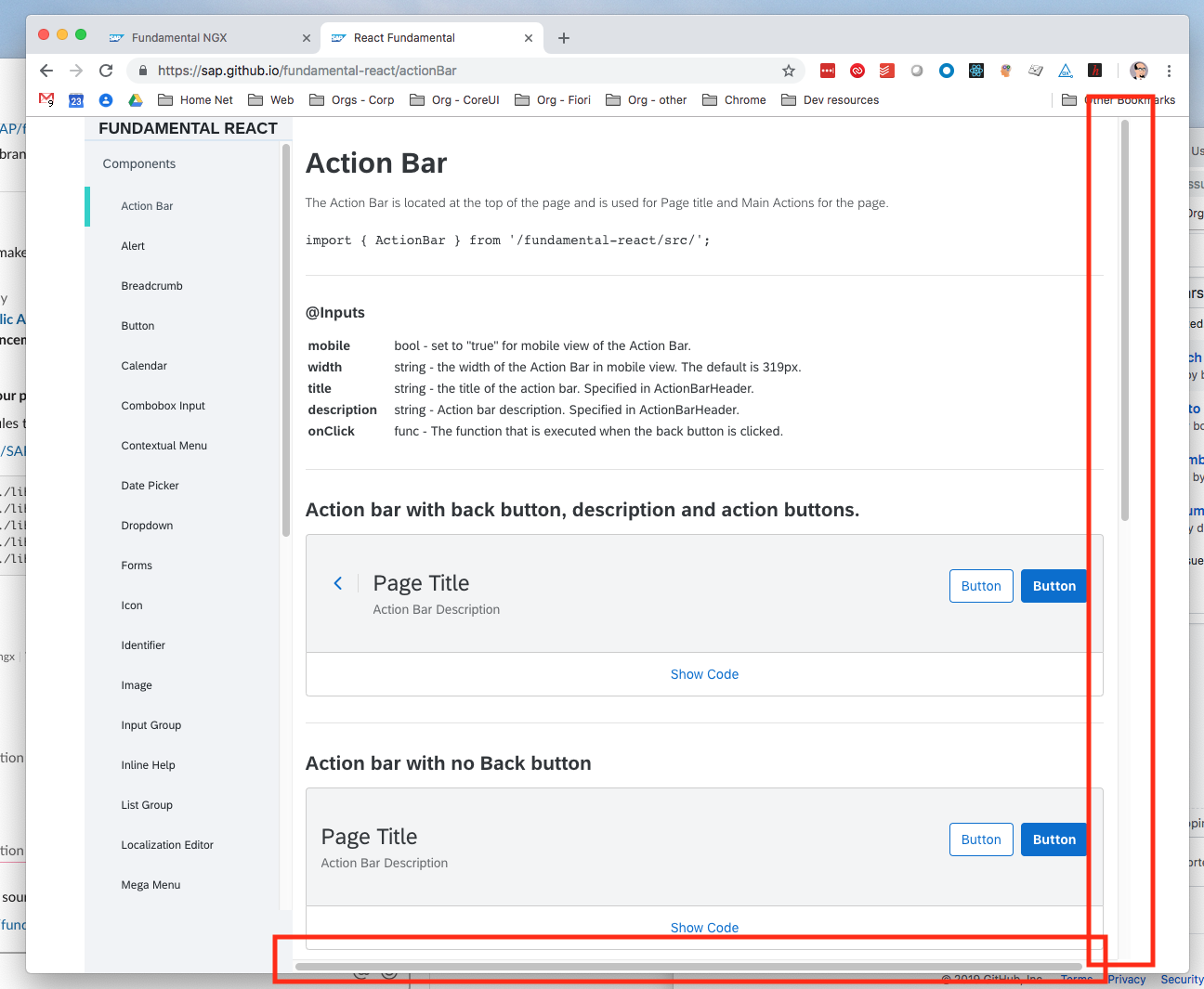The height and width of the screenshot is (989, 1204).
Task: Open the Orgs - Corp bookmark folder
Action: coord(352,100)
